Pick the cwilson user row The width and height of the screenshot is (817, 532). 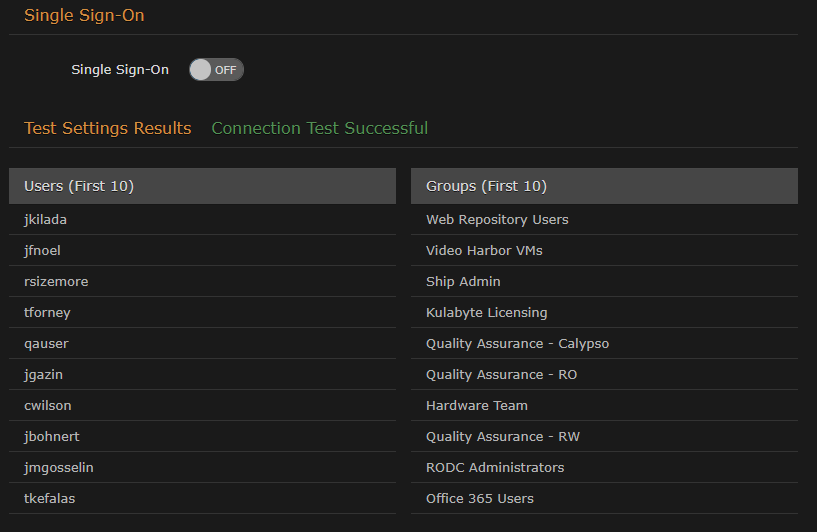coord(48,405)
